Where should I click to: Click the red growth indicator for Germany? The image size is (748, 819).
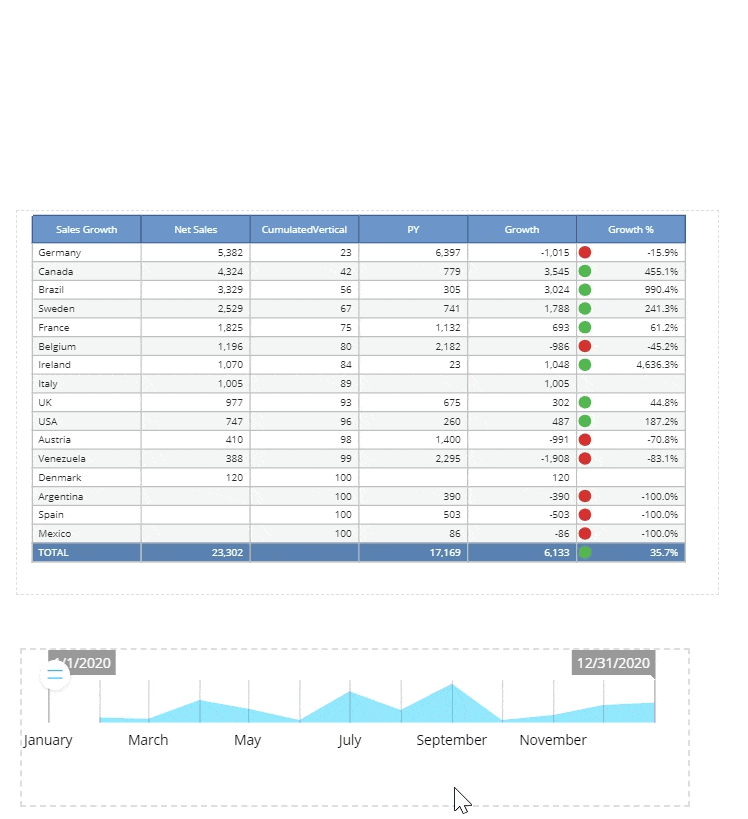(x=585, y=253)
